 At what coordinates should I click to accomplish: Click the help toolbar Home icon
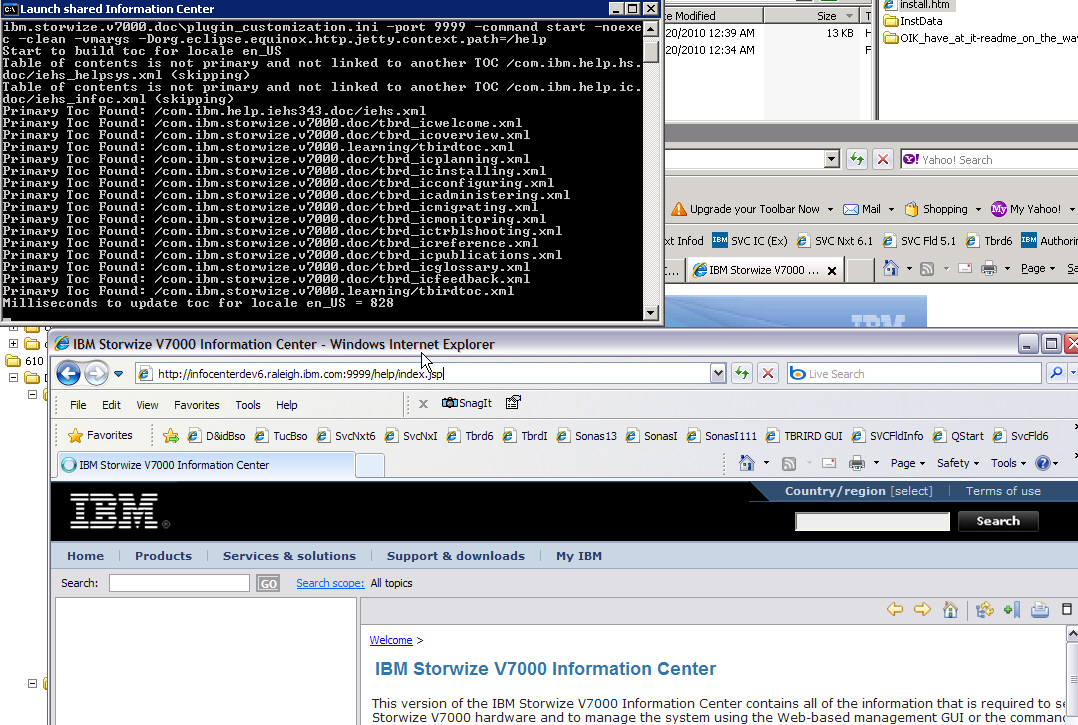950,610
